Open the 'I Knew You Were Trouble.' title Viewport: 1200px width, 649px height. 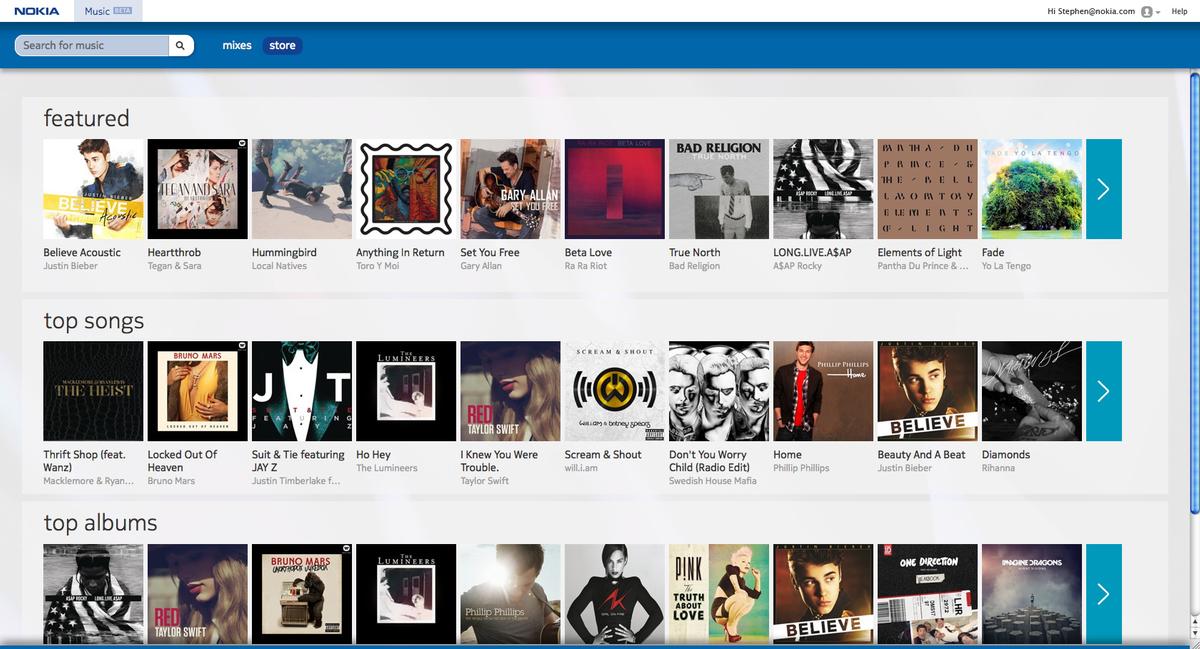click(x=499, y=461)
